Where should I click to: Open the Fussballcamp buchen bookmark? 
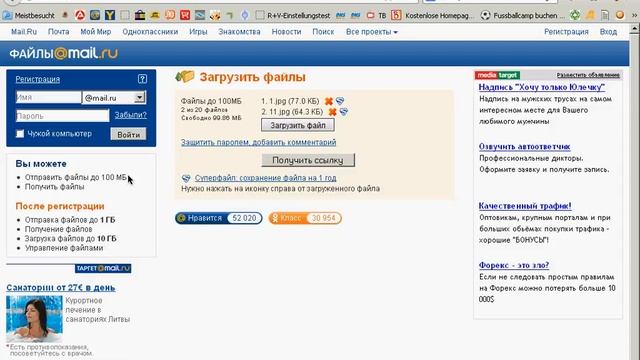tap(523, 16)
